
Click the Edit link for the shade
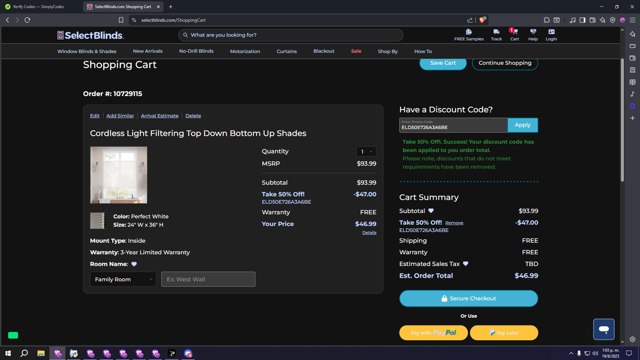[95, 116]
